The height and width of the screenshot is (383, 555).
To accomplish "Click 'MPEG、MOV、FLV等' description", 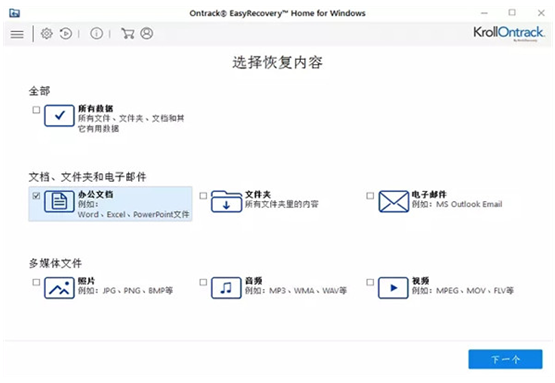I will point(475,291).
